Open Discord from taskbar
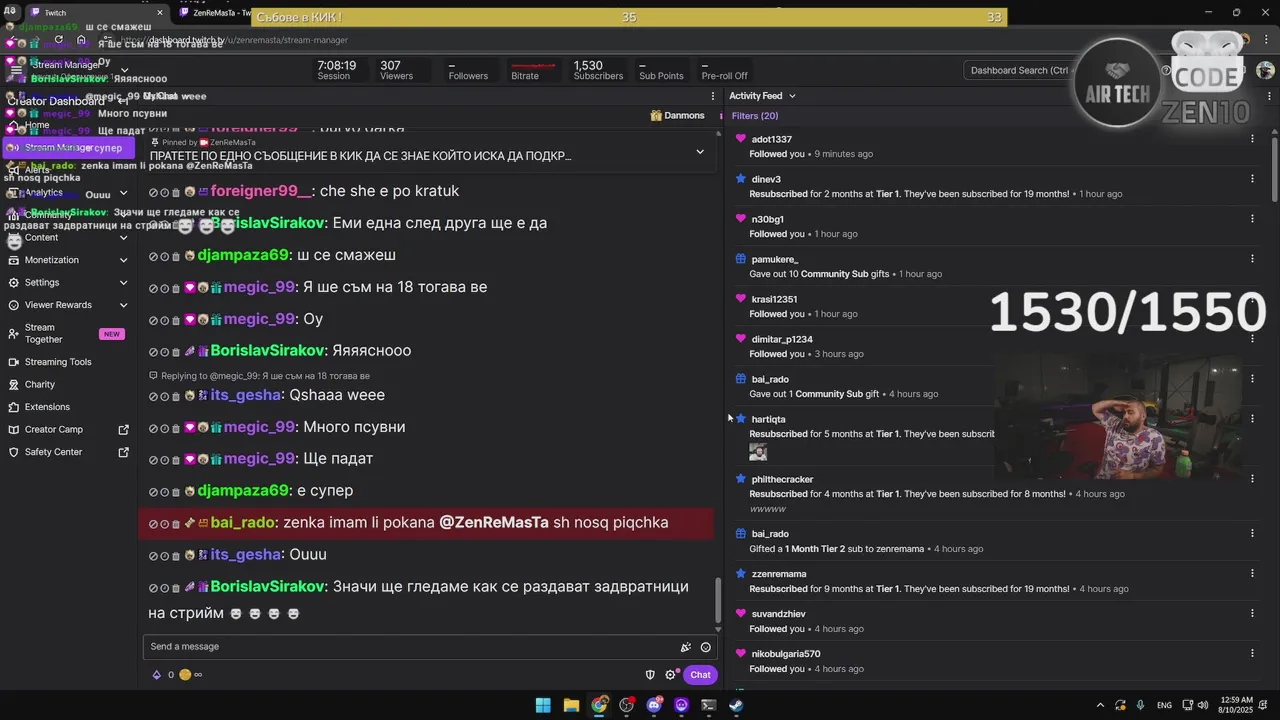 (654, 705)
